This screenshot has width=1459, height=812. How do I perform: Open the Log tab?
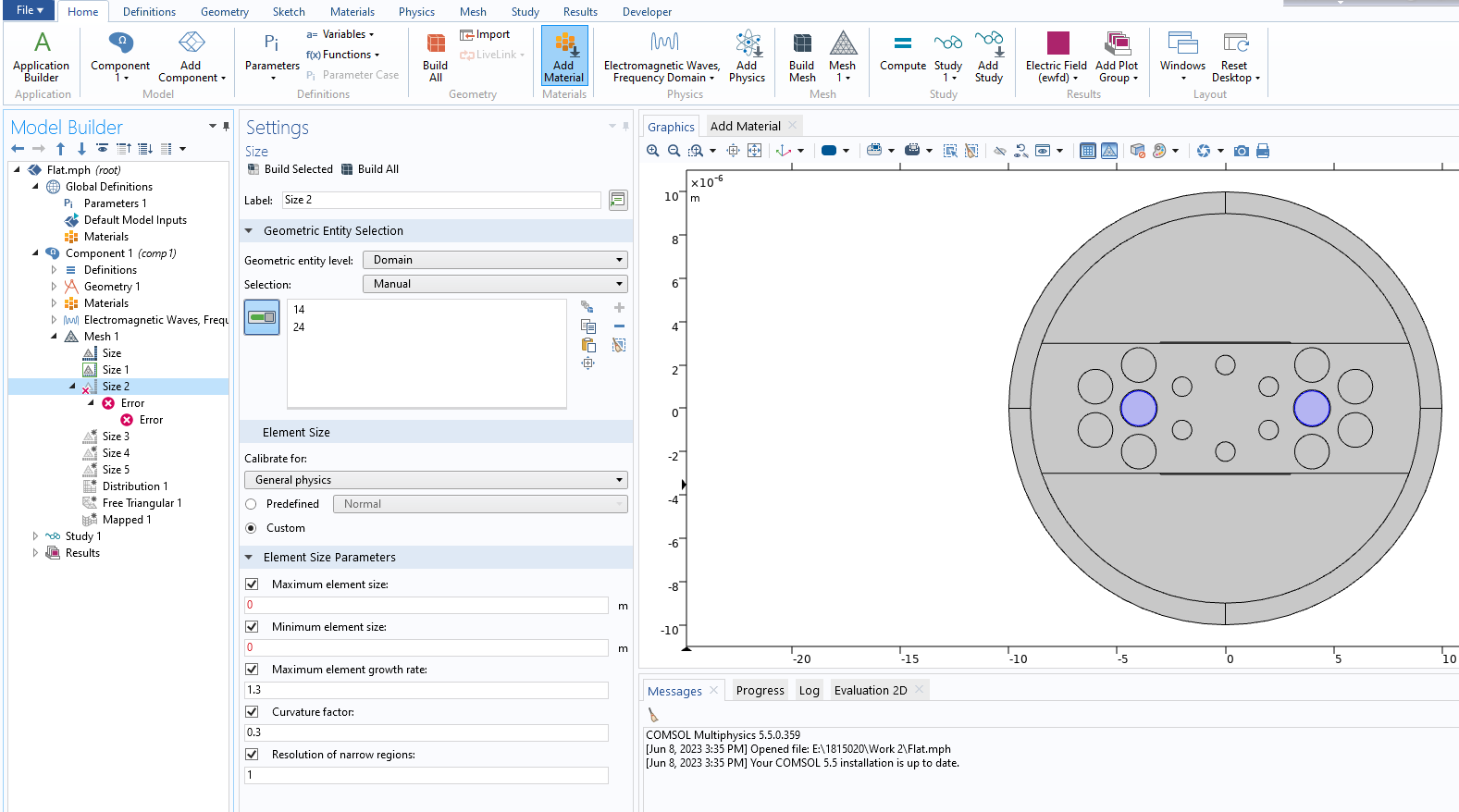coord(809,691)
